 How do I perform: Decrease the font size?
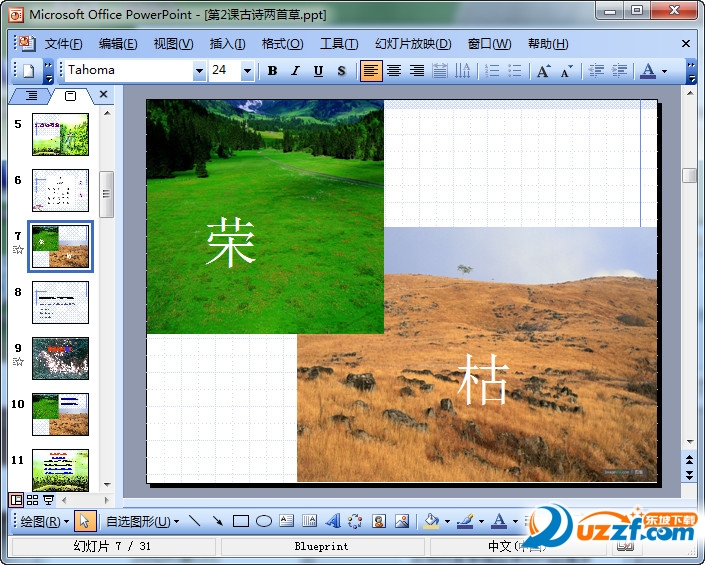[x=567, y=71]
